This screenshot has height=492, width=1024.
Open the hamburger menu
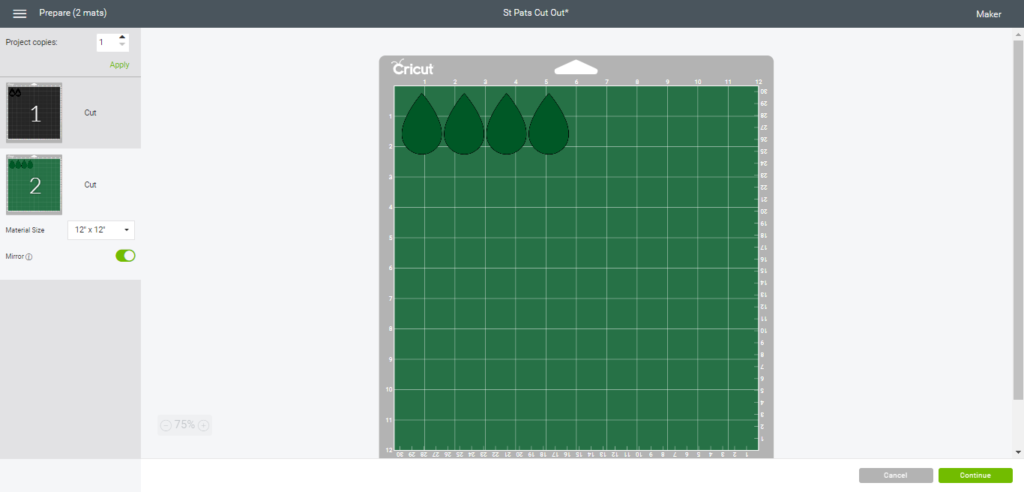point(19,14)
